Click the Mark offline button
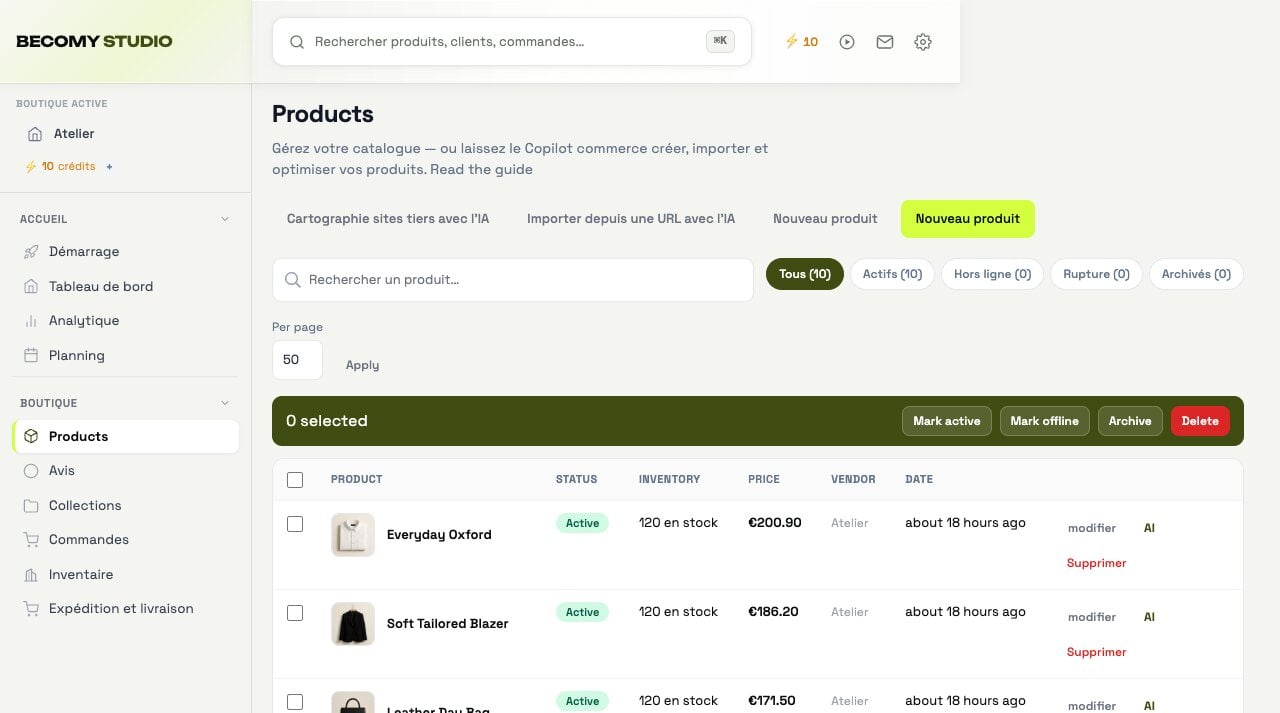1280x713 pixels. tap(1045, 421)
